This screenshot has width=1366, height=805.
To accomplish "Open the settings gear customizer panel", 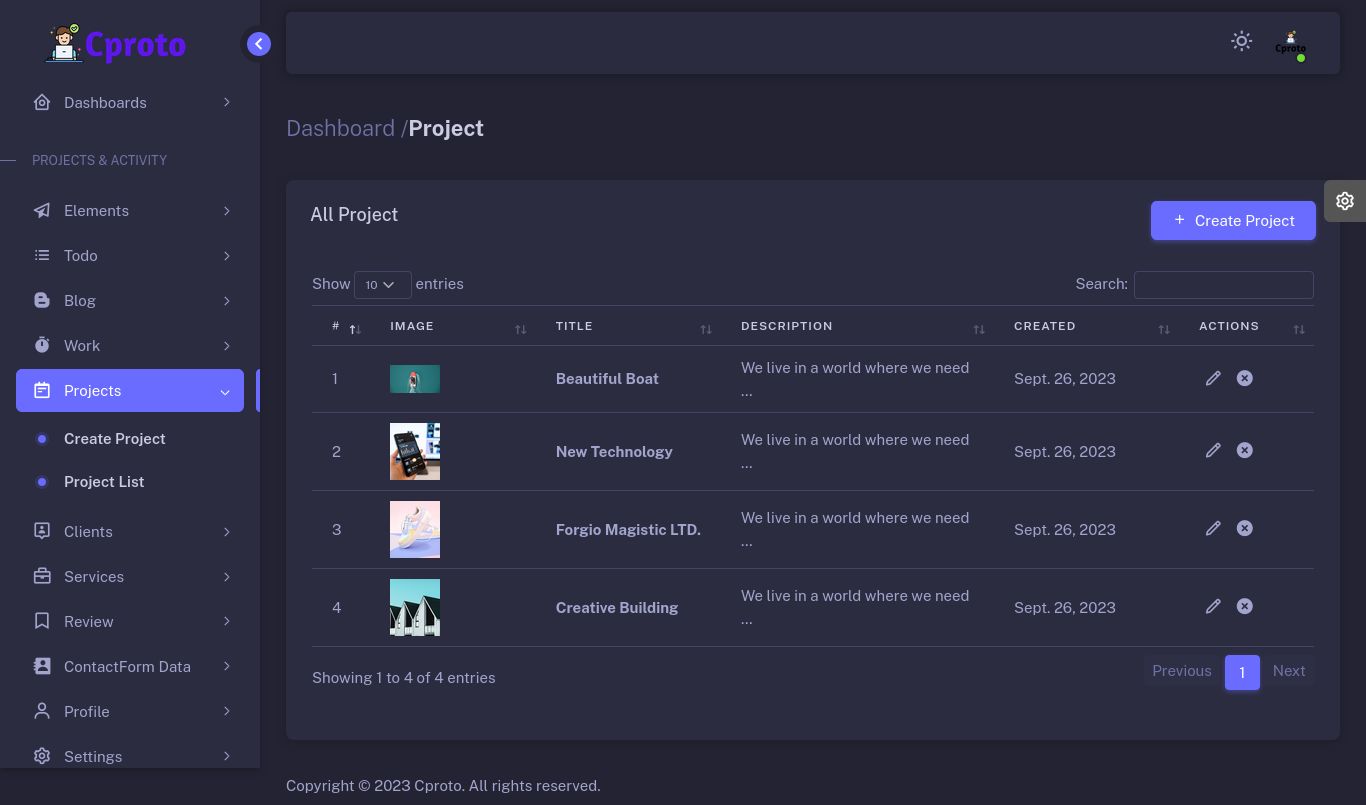I will (x=1345, y=201).
